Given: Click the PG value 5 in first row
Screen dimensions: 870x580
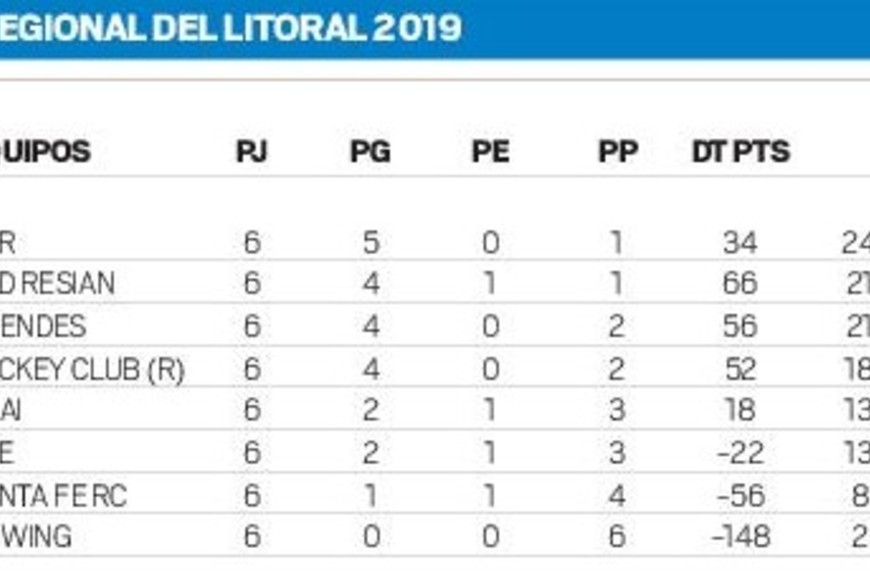Looking at the screenshot, I should [x=370, y=242].
